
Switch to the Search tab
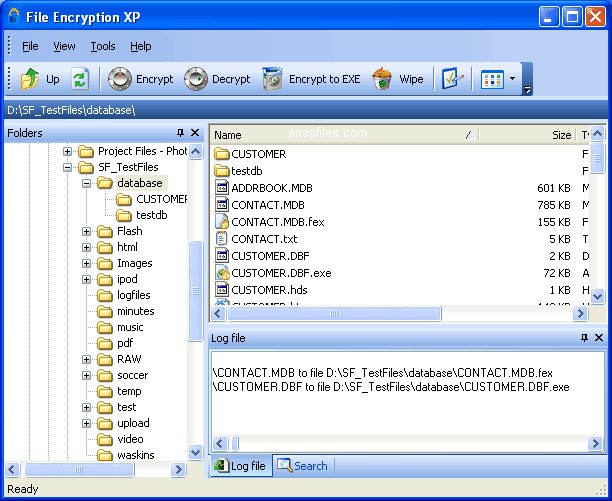coord(302,465)
